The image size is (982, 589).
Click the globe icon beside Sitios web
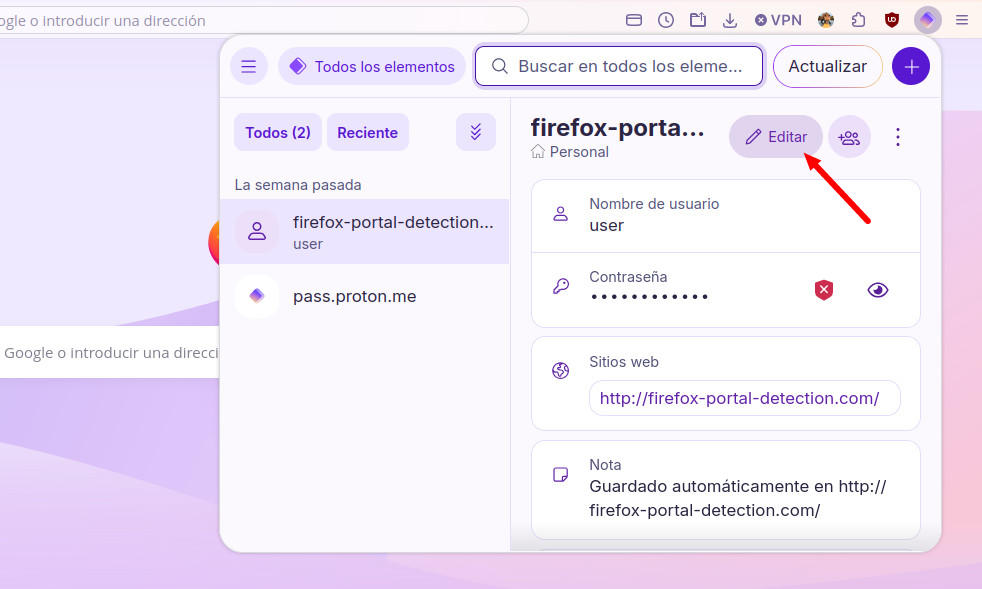point(561,371)
